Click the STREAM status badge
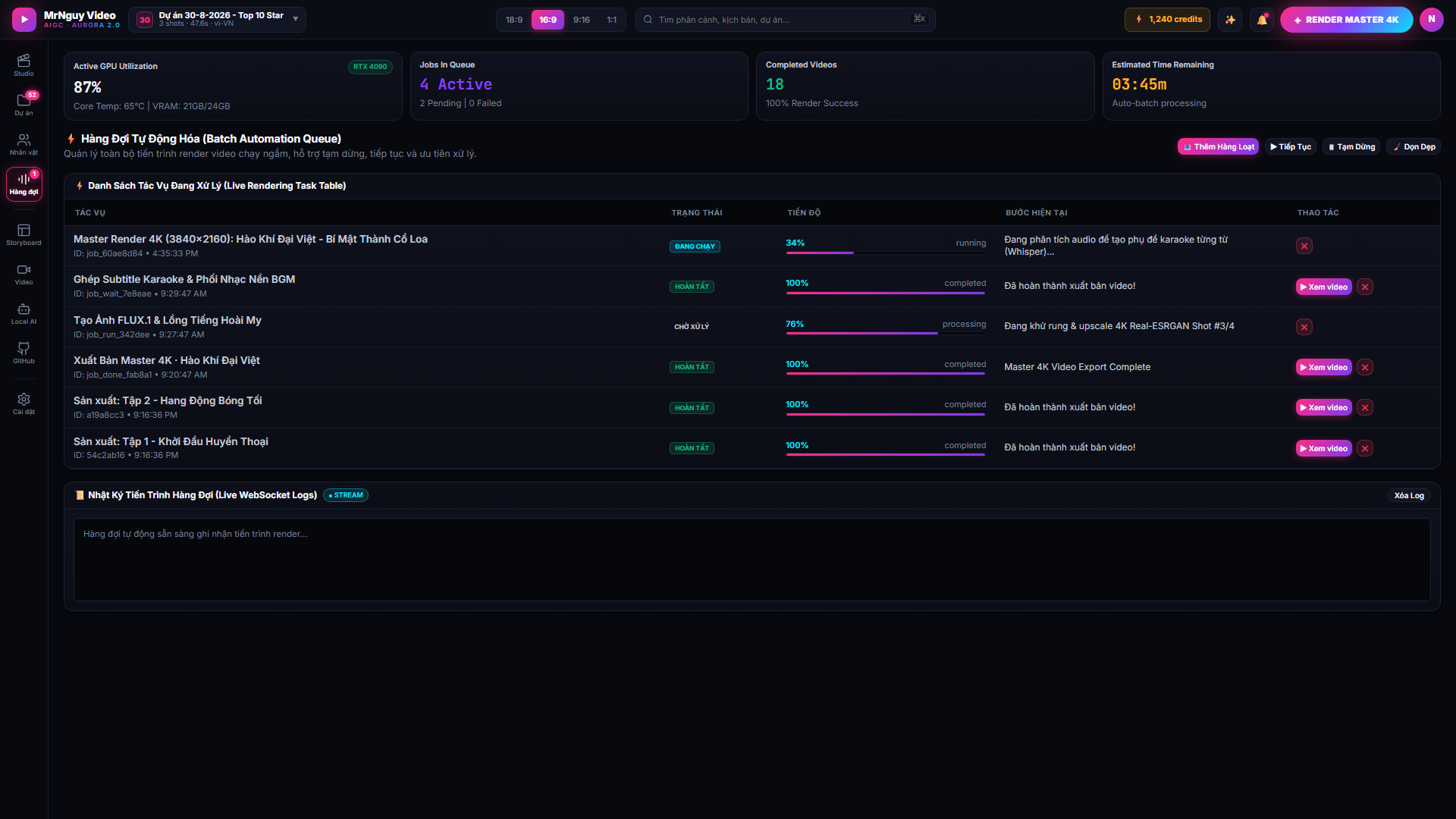 pyautogui.click(x=346, y=495)
